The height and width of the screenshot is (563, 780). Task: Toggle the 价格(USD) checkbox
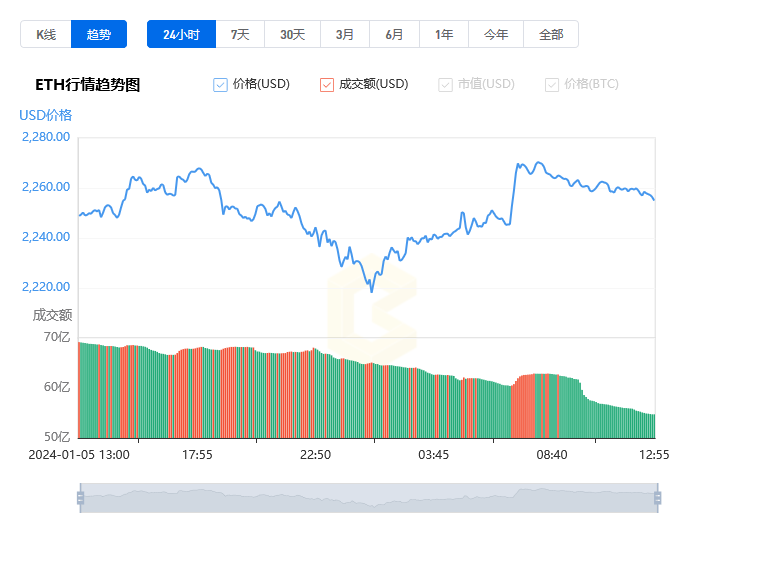click(x=220, y=85)
